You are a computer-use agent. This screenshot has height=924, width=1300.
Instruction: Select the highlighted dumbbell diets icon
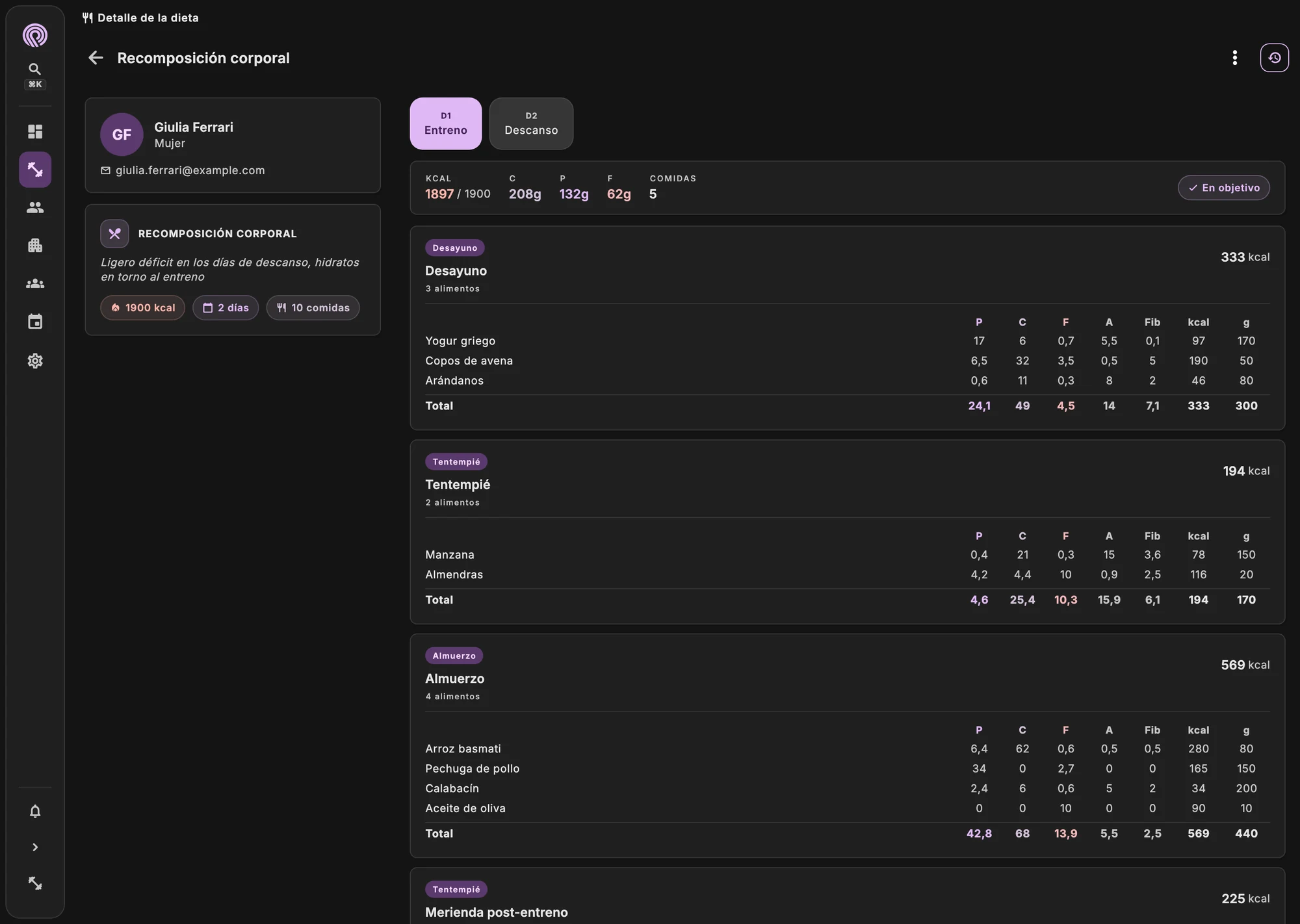[x=35, y=170]
